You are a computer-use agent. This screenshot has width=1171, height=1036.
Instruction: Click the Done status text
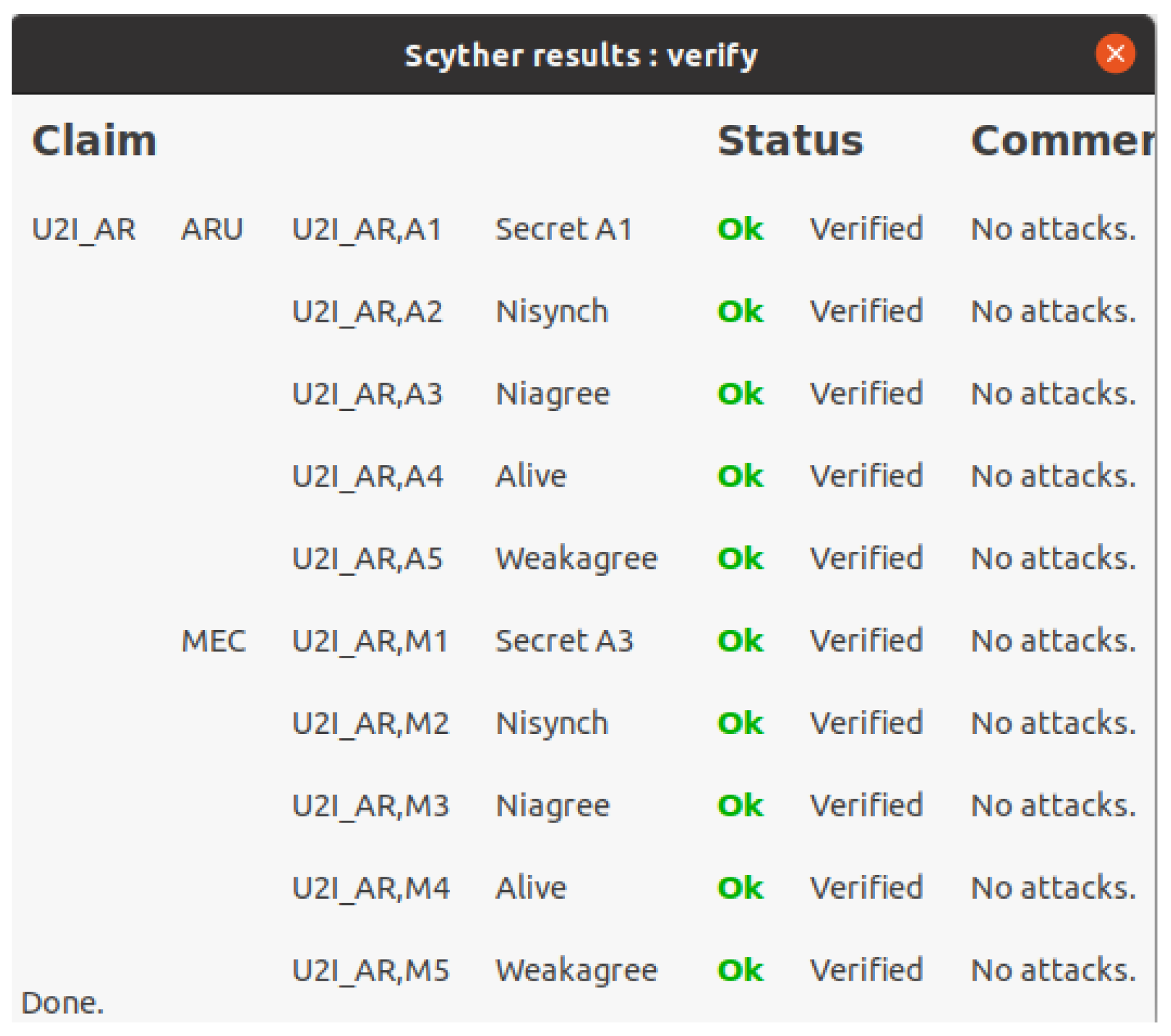coord(62,1003)
